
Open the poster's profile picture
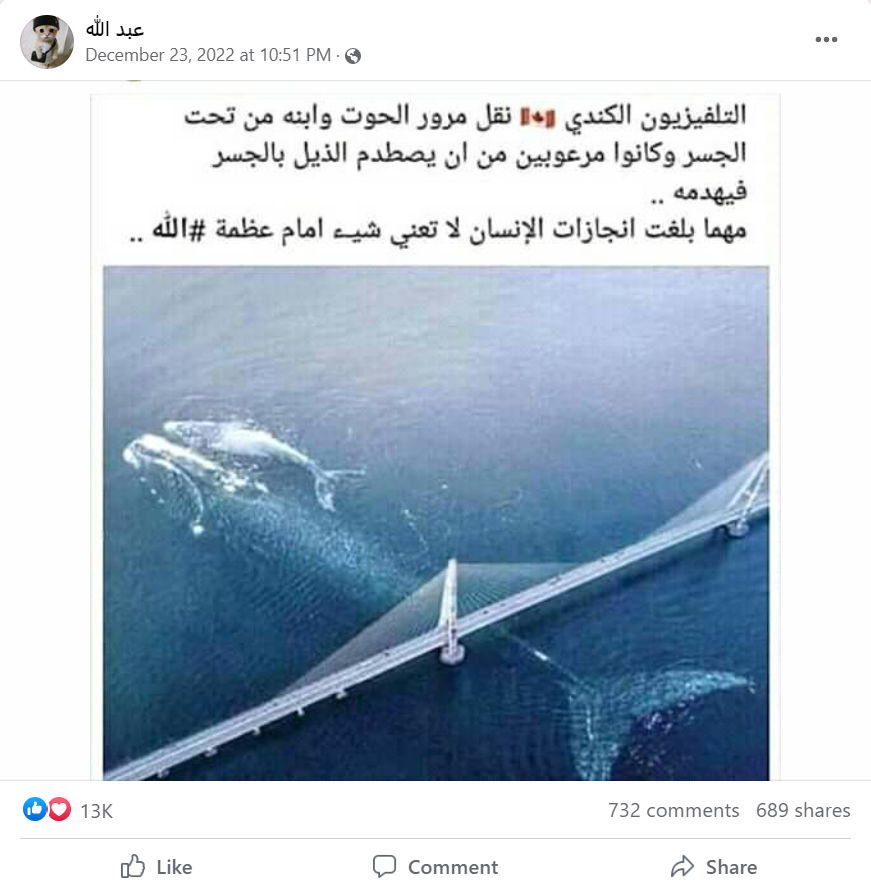(x=47, y=42)
